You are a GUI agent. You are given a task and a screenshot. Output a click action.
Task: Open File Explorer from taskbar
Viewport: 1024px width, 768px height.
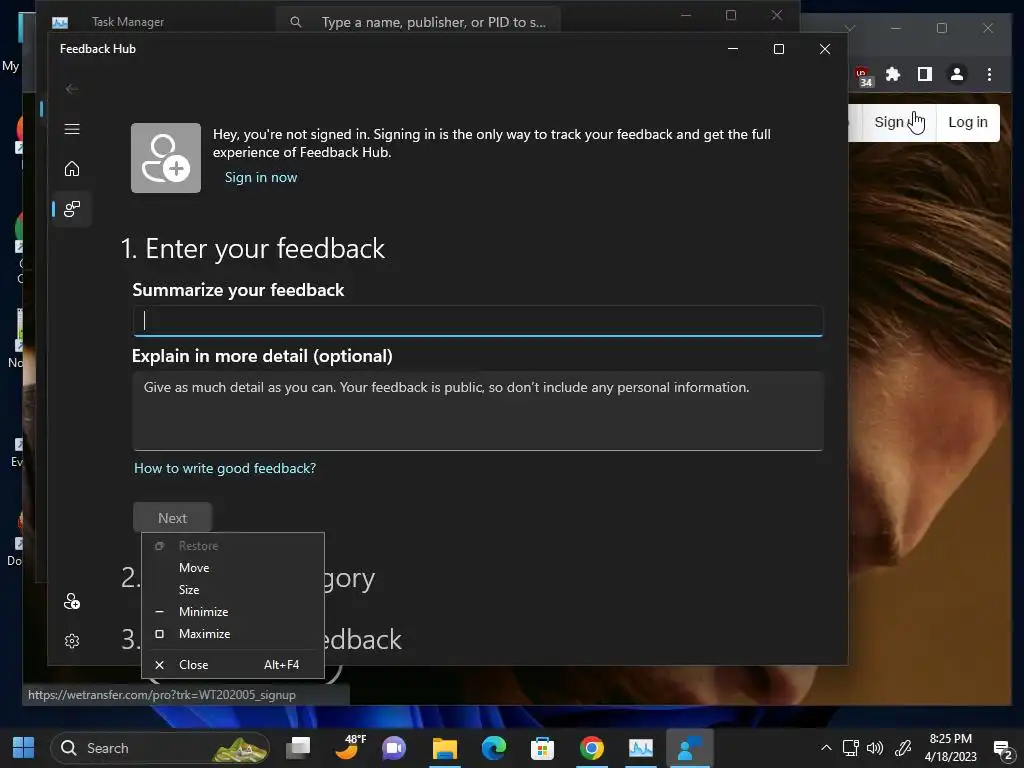[445, 748]
